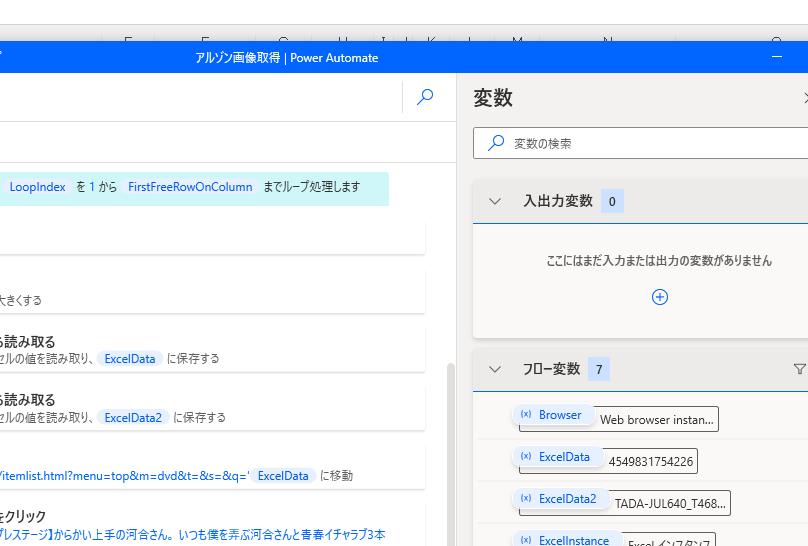Click the ExcelData2 token in the read action
This screenshot has height=546, width=808.
pyautogui.click(x=133, y=418)
